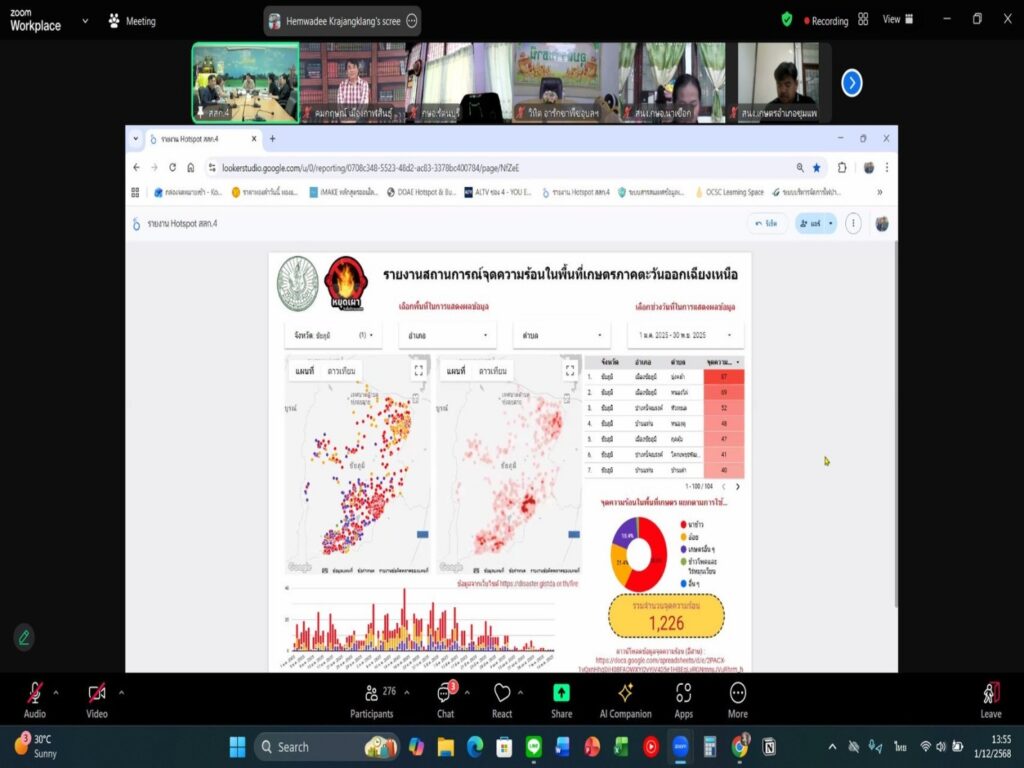The width and height of the screenshot is (1024, 768).
Task: Open the Windows Start menu
Action: click(237, 746)
